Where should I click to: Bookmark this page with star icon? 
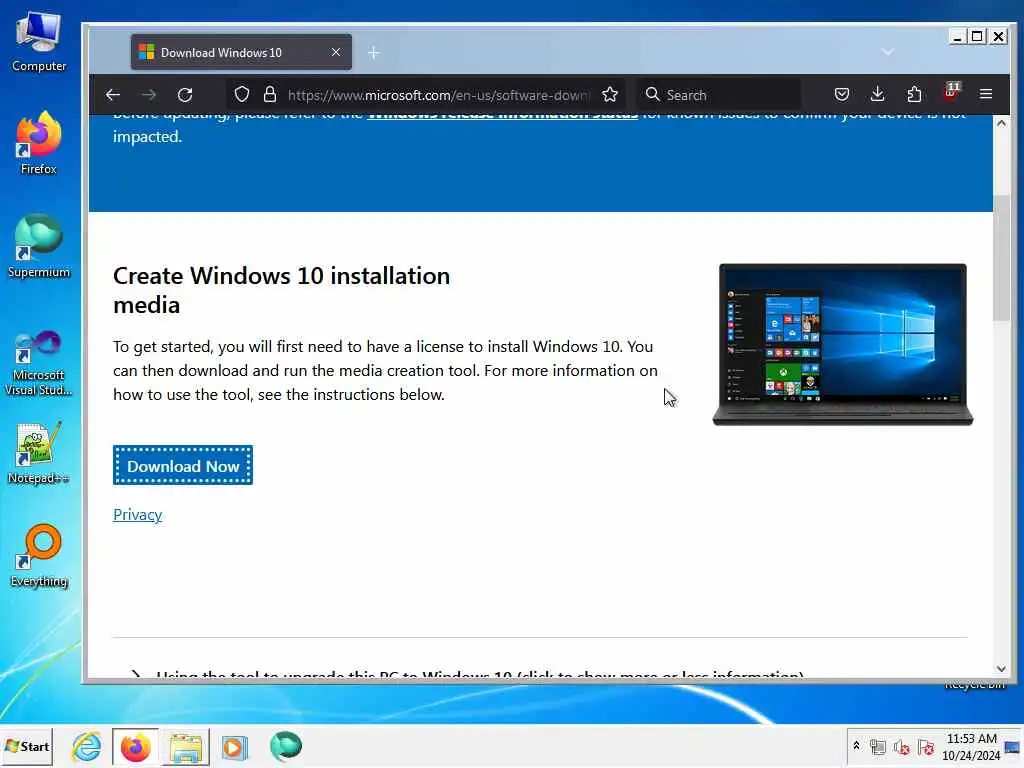(610, 95)
